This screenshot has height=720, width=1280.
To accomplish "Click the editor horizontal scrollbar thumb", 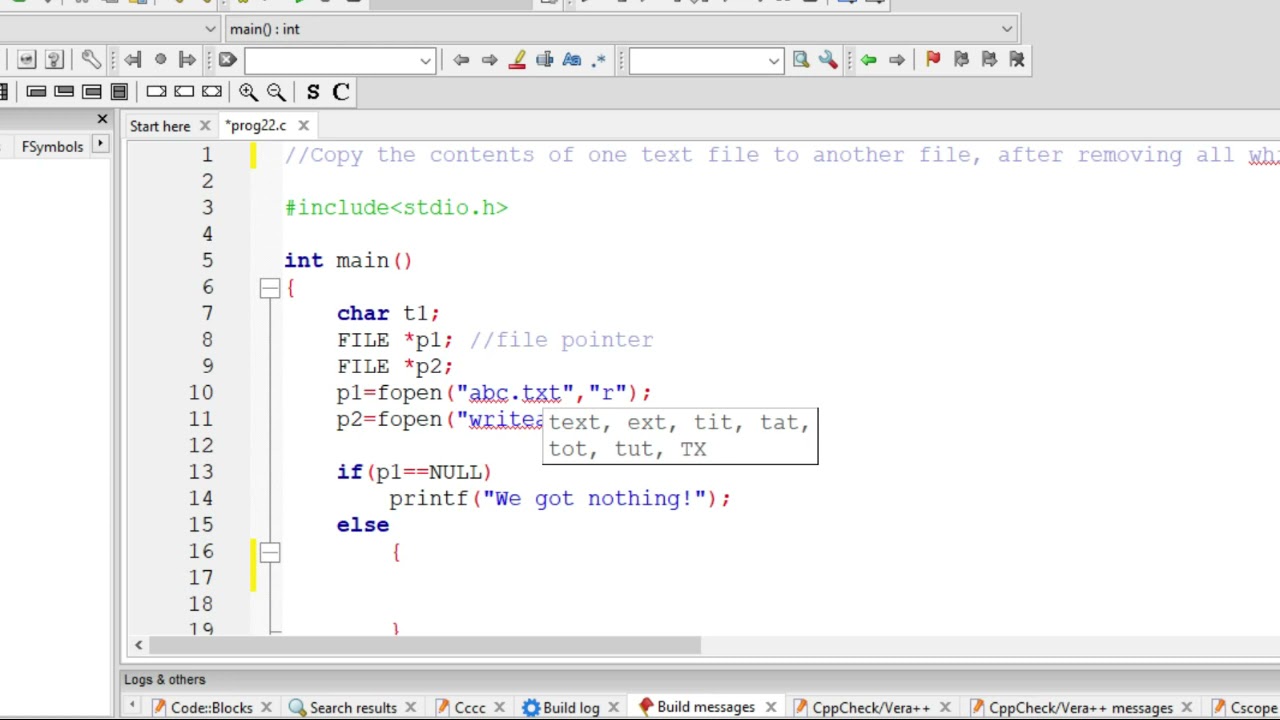I will coord(424,646).
